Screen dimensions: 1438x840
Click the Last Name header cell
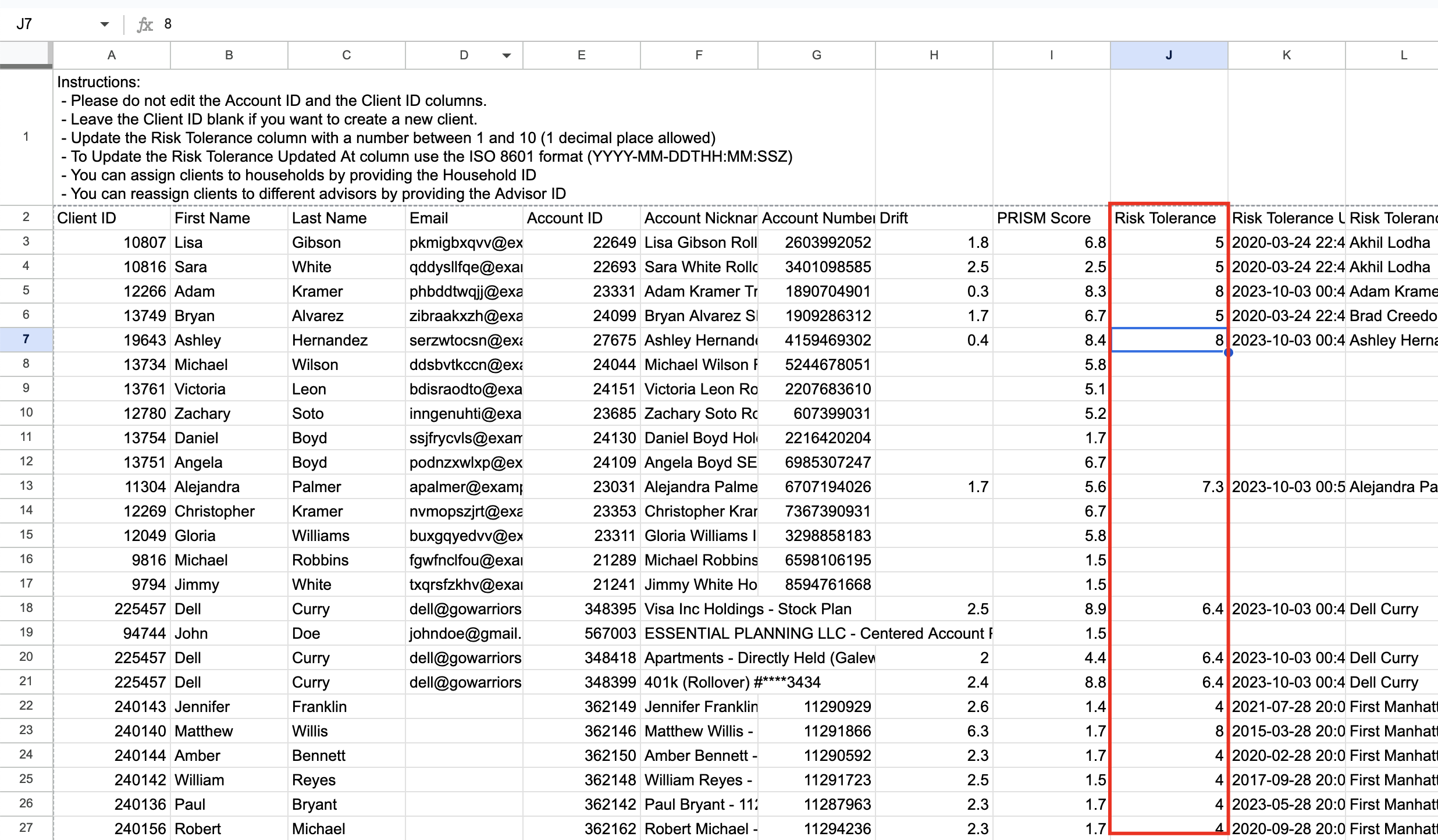click(x=347, y=218)
